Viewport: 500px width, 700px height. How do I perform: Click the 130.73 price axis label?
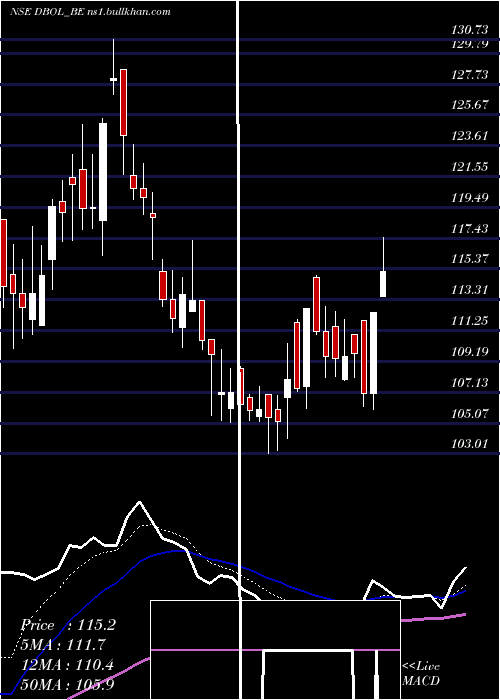pos(470,30)
